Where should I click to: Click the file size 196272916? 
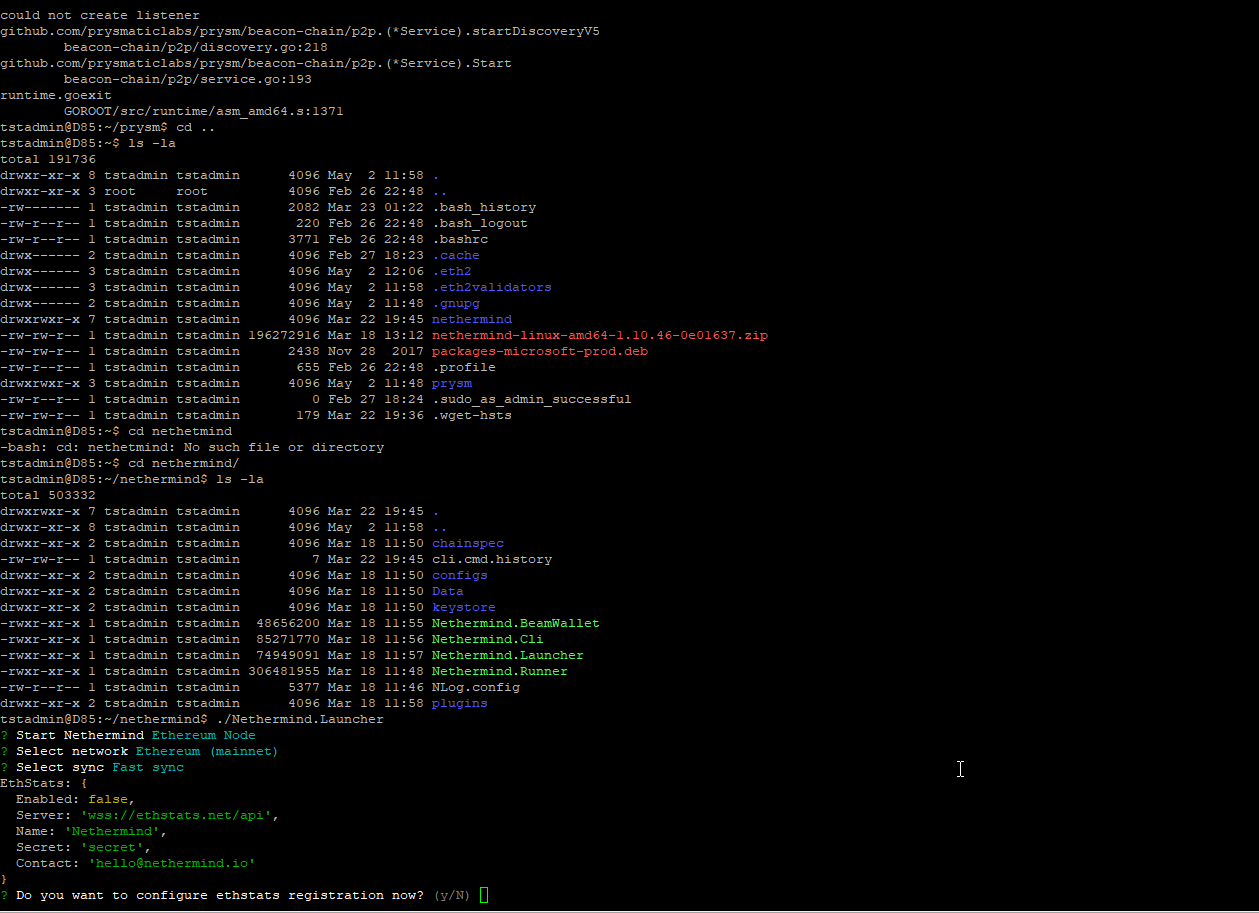pos(284,335)
